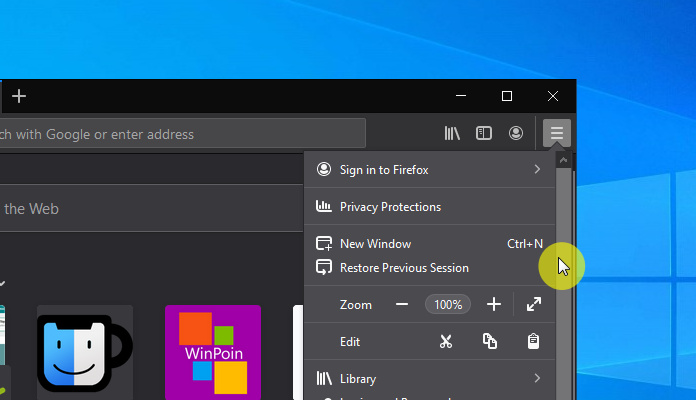Open a new tab with plus button

(x=19, y=96)
